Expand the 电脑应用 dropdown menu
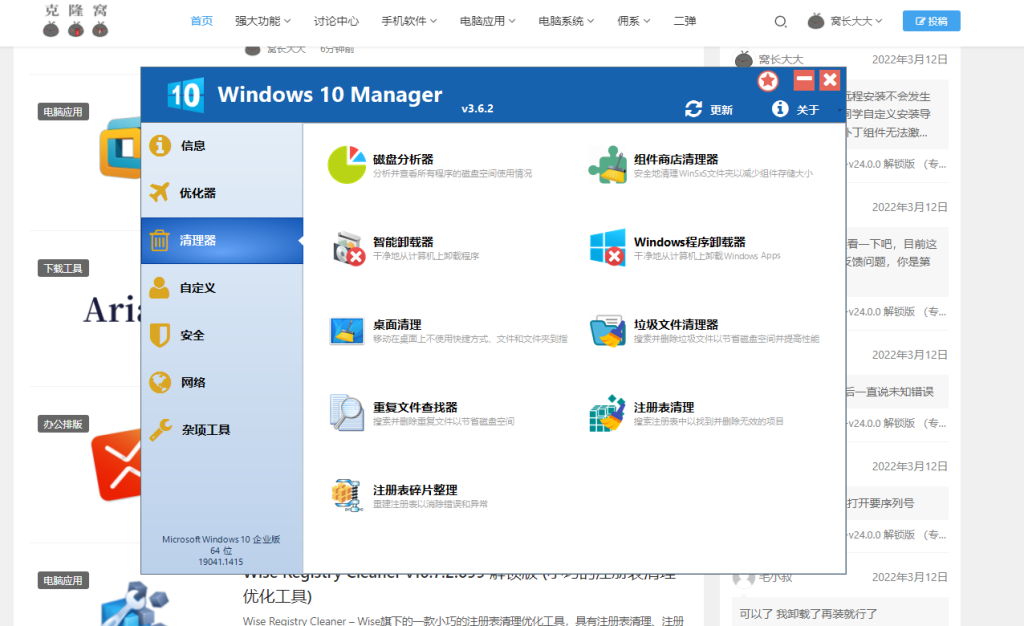 click(x=488, y=21)
